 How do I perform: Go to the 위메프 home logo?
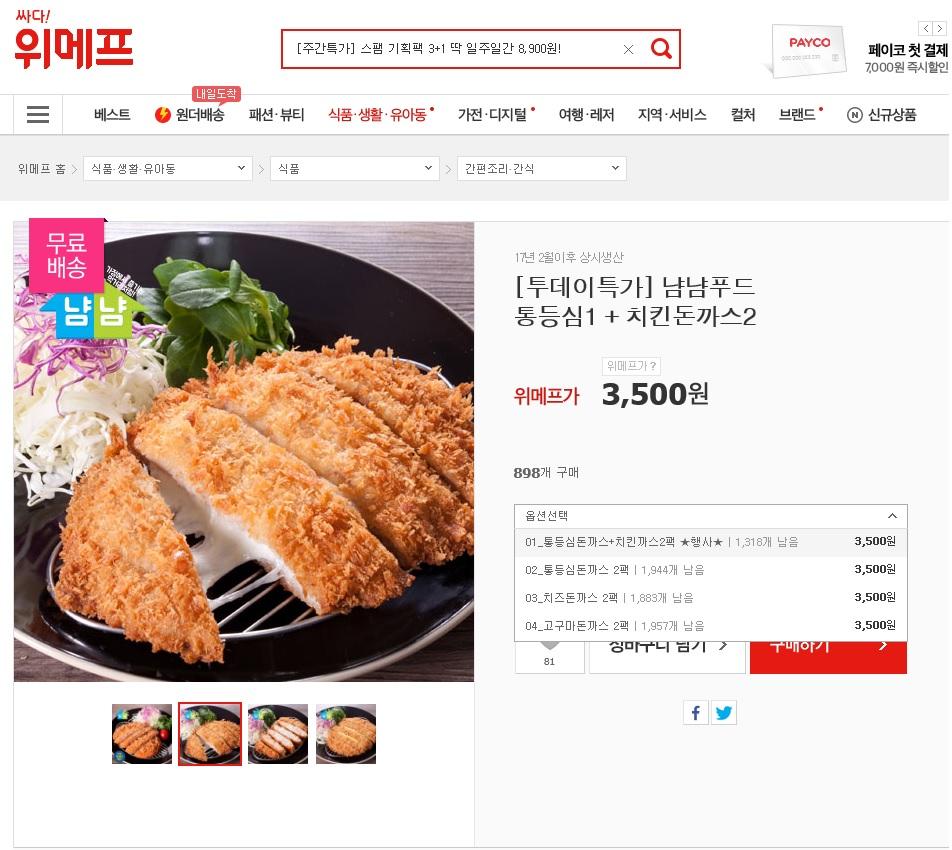tap(73, 40)
